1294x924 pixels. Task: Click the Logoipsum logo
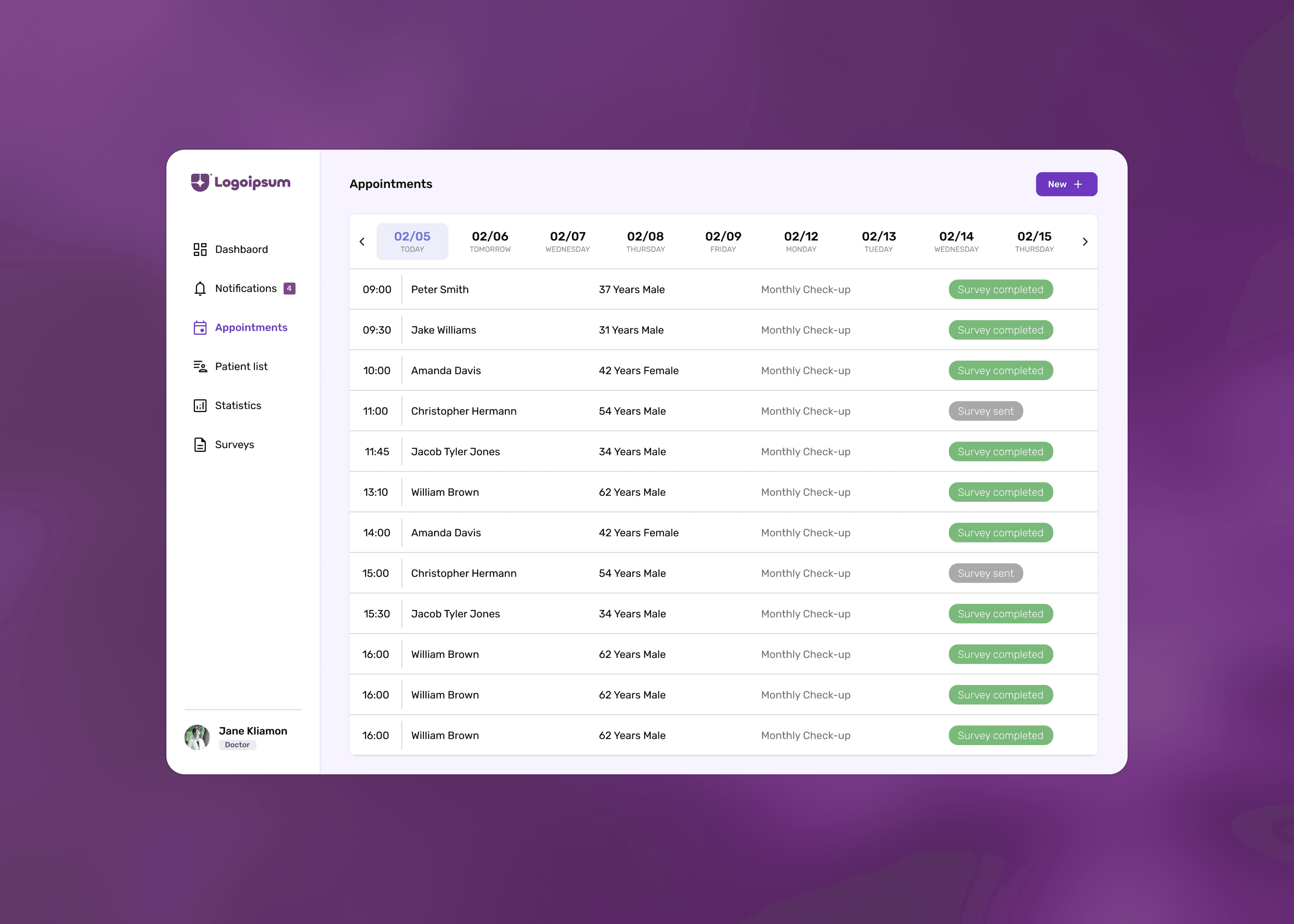(240, 182)
